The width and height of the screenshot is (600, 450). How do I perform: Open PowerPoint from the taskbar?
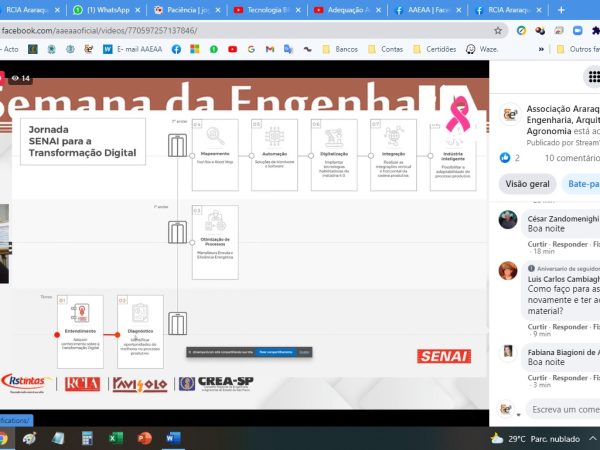[x=145, y=439]
